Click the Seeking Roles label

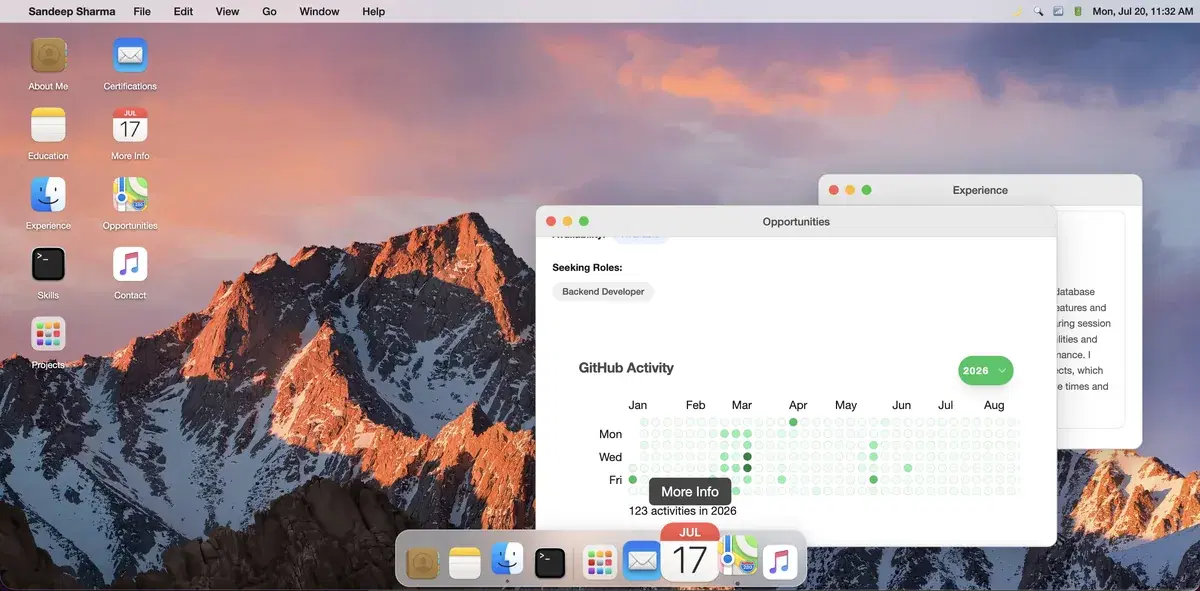point(587,268)
